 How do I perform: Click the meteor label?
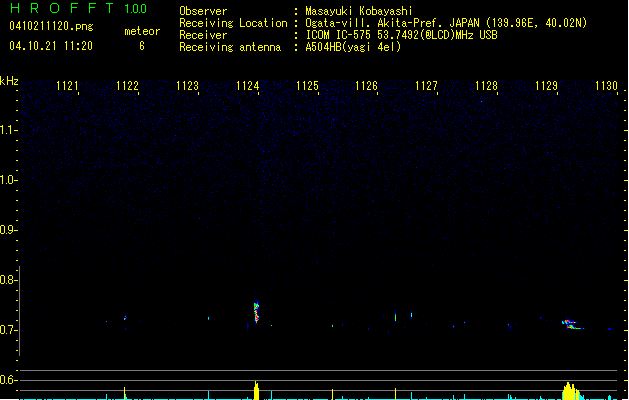coord(142,31)
